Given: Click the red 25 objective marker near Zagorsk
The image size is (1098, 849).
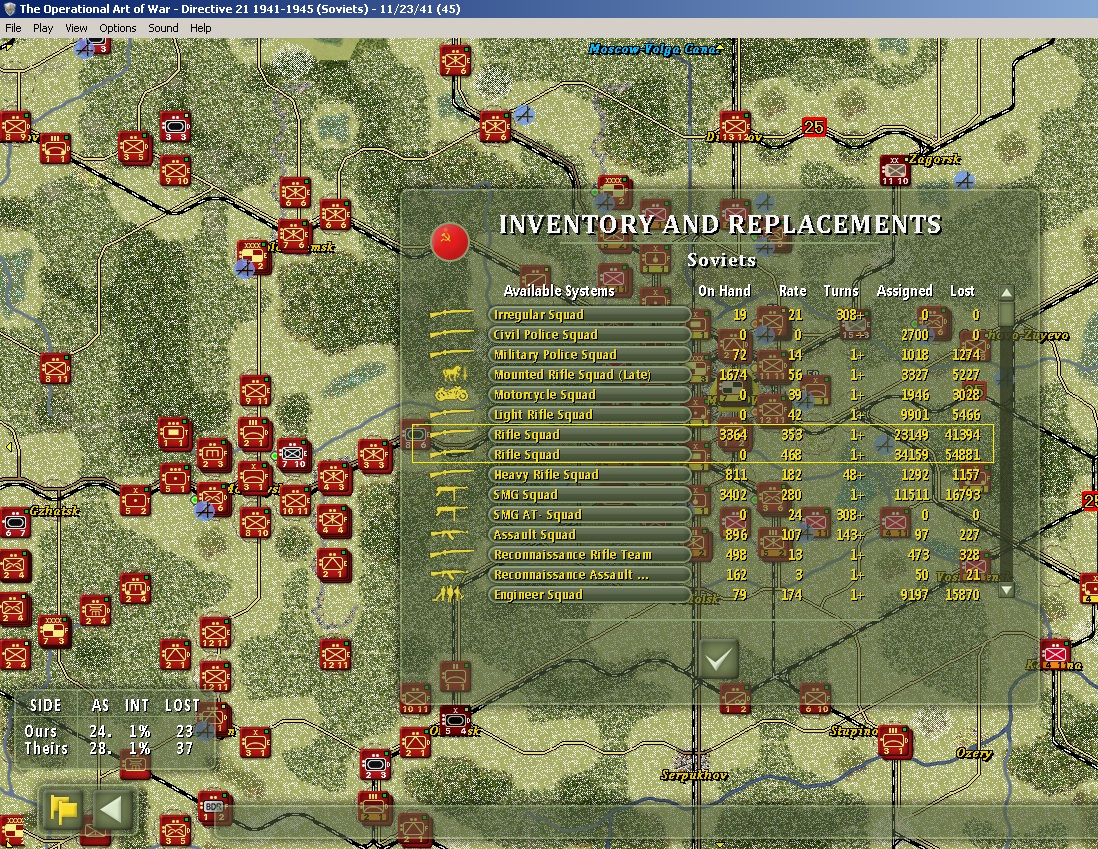Looking at the screenshot, I should [814, 127].
